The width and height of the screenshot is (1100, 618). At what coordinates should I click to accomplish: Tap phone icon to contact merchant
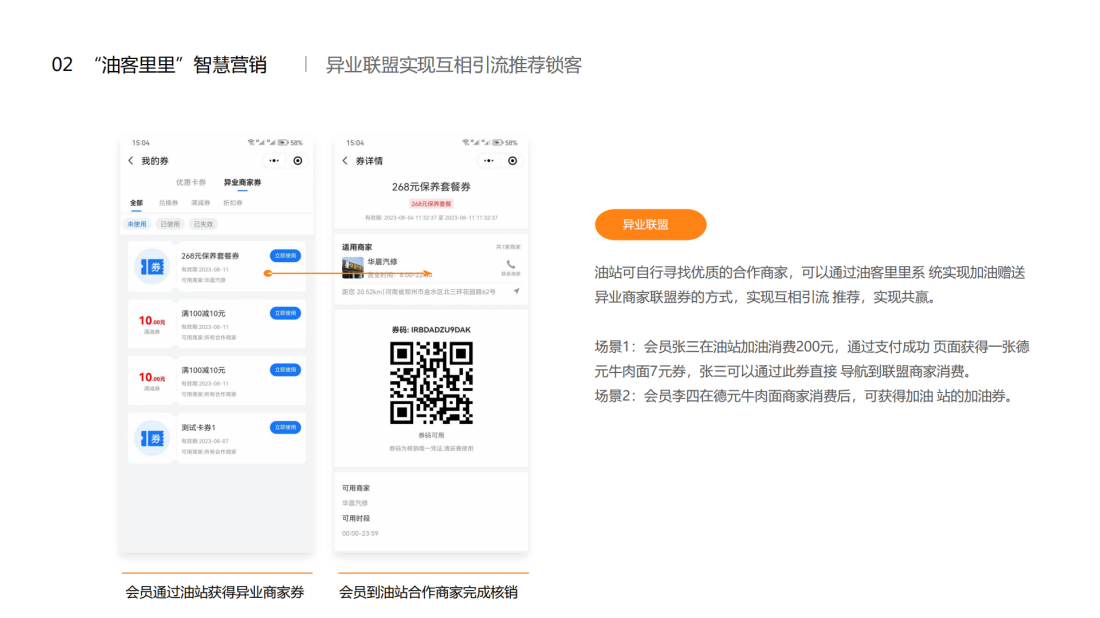coord(510,265)
